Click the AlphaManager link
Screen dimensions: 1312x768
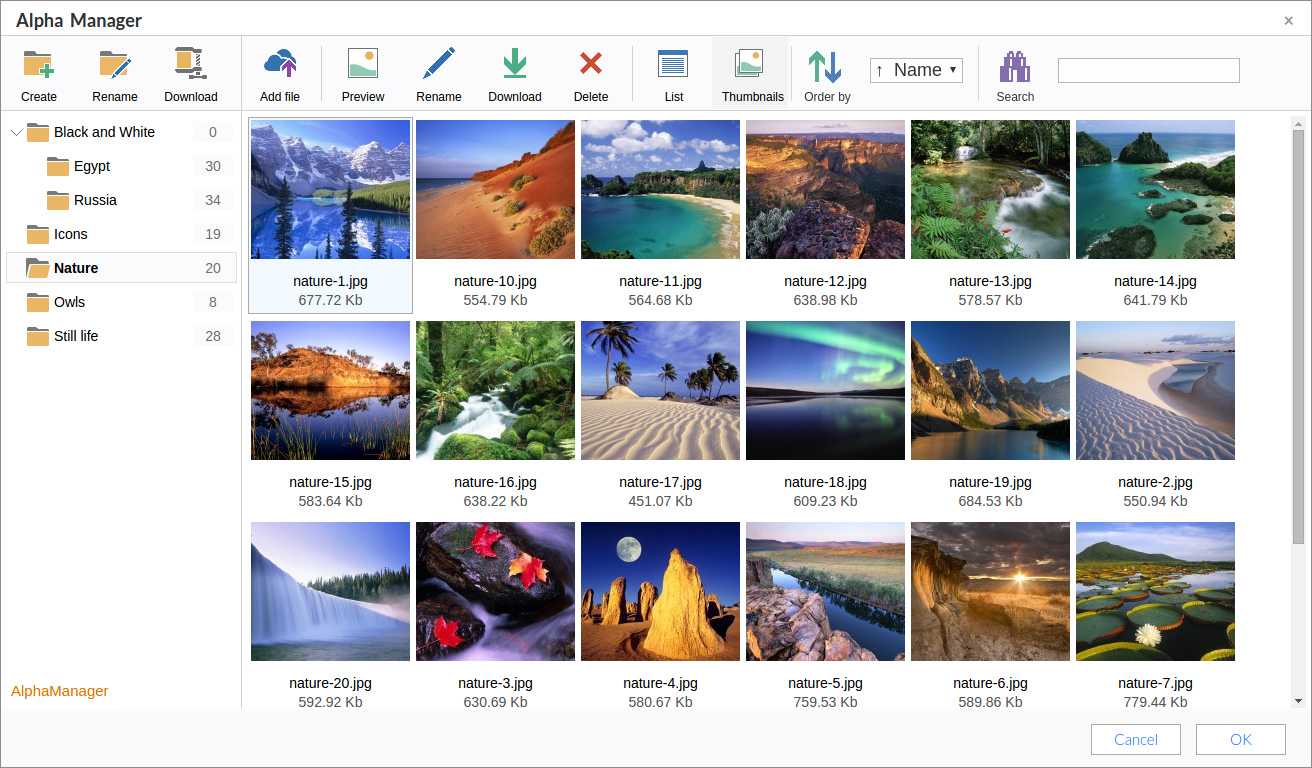click(59, 691)
